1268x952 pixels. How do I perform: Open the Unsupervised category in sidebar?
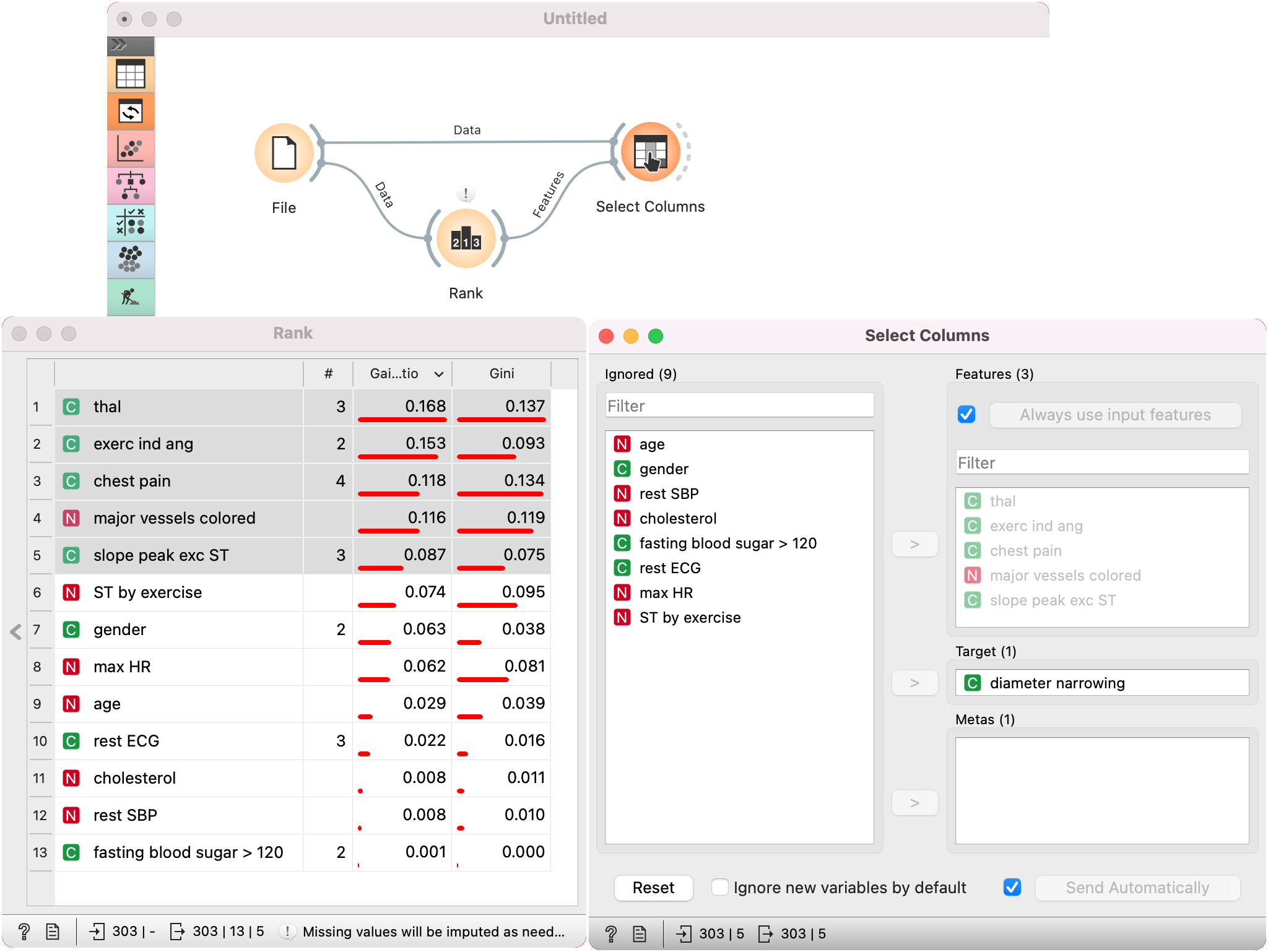coord(131,259)
